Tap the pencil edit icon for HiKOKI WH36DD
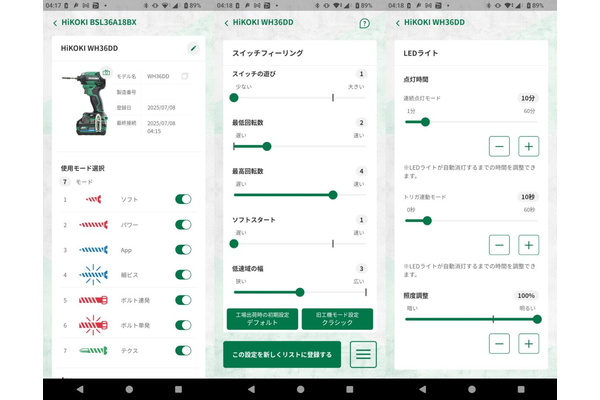The image size is (600, 400). pyautogui.click(x=193, y=48)
